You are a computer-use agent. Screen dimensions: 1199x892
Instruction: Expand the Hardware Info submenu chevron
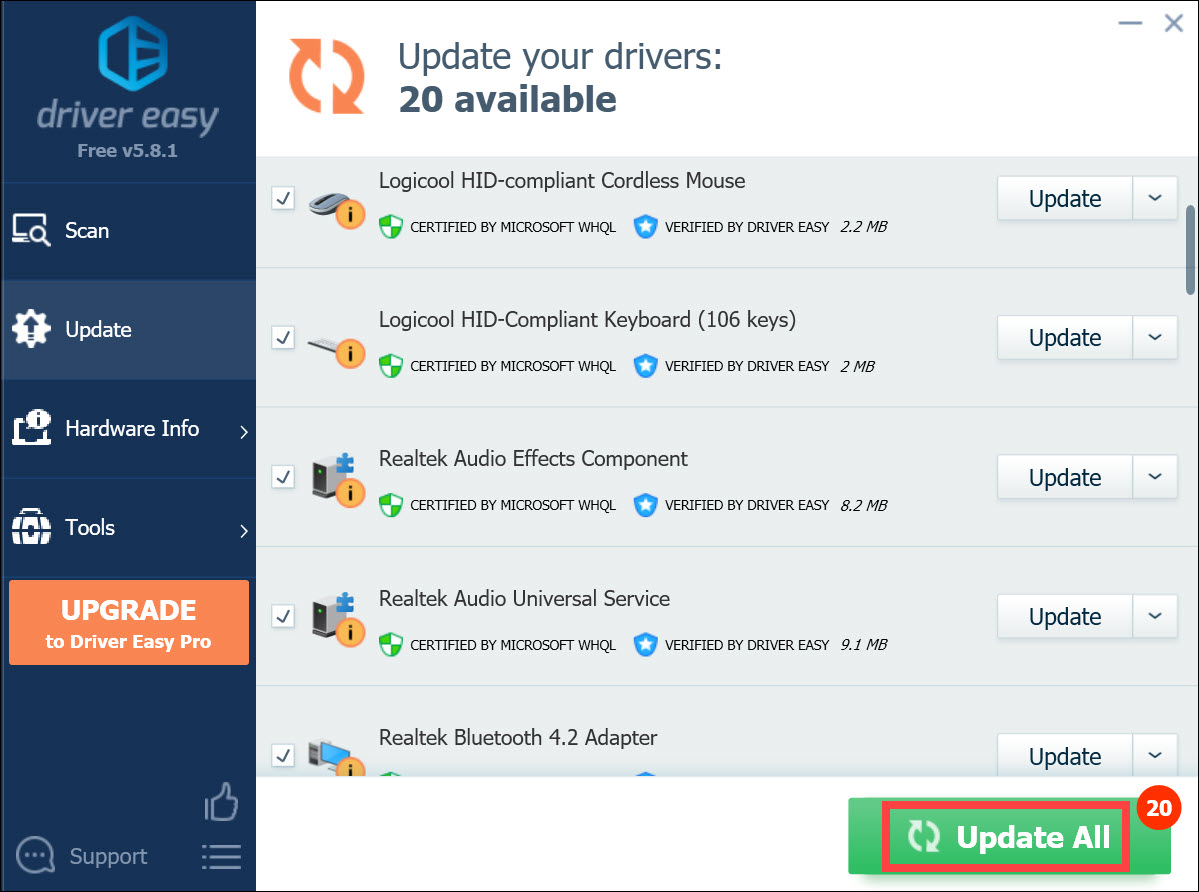click(x=244, y=432)
